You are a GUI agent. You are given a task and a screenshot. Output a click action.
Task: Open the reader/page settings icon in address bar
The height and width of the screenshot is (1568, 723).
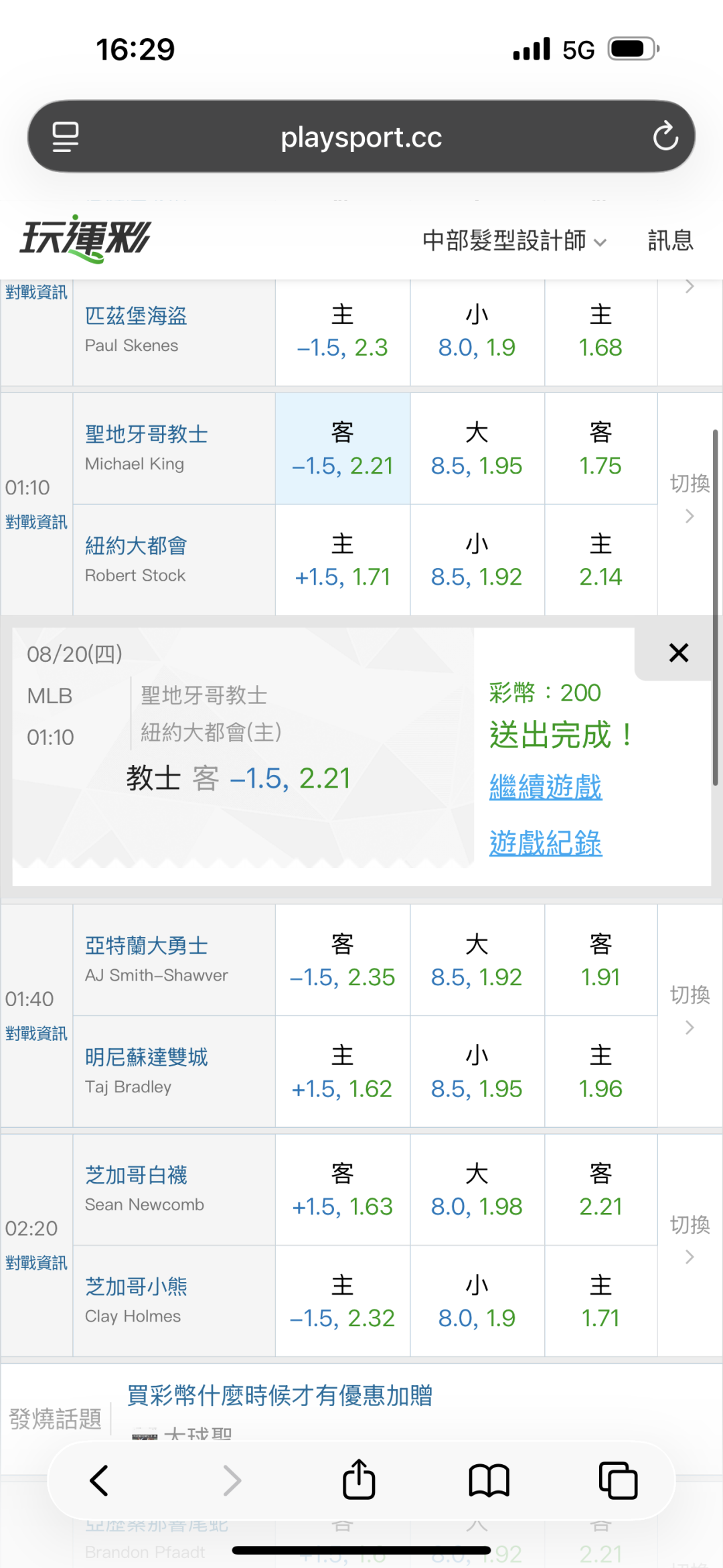tap(66, 137)
